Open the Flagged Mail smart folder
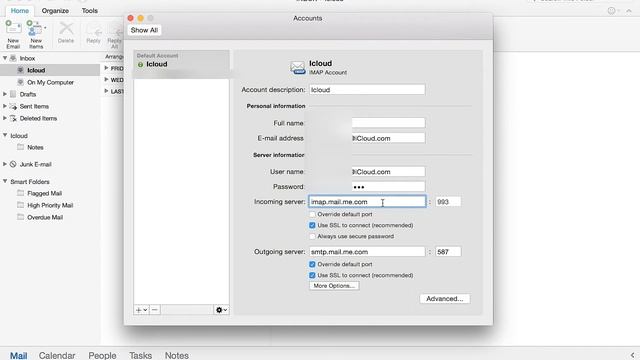Screen dimensions: 640x360 point(44,193)
